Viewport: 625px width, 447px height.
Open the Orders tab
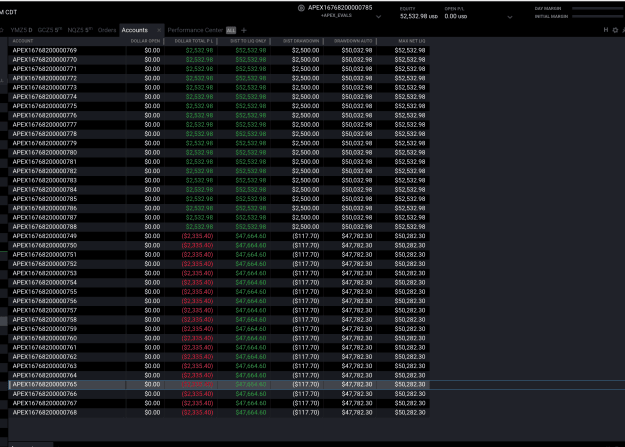(107, 30)
